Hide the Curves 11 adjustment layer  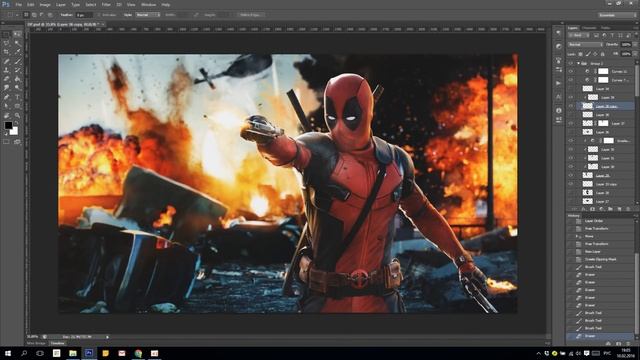tap(571, 71)
